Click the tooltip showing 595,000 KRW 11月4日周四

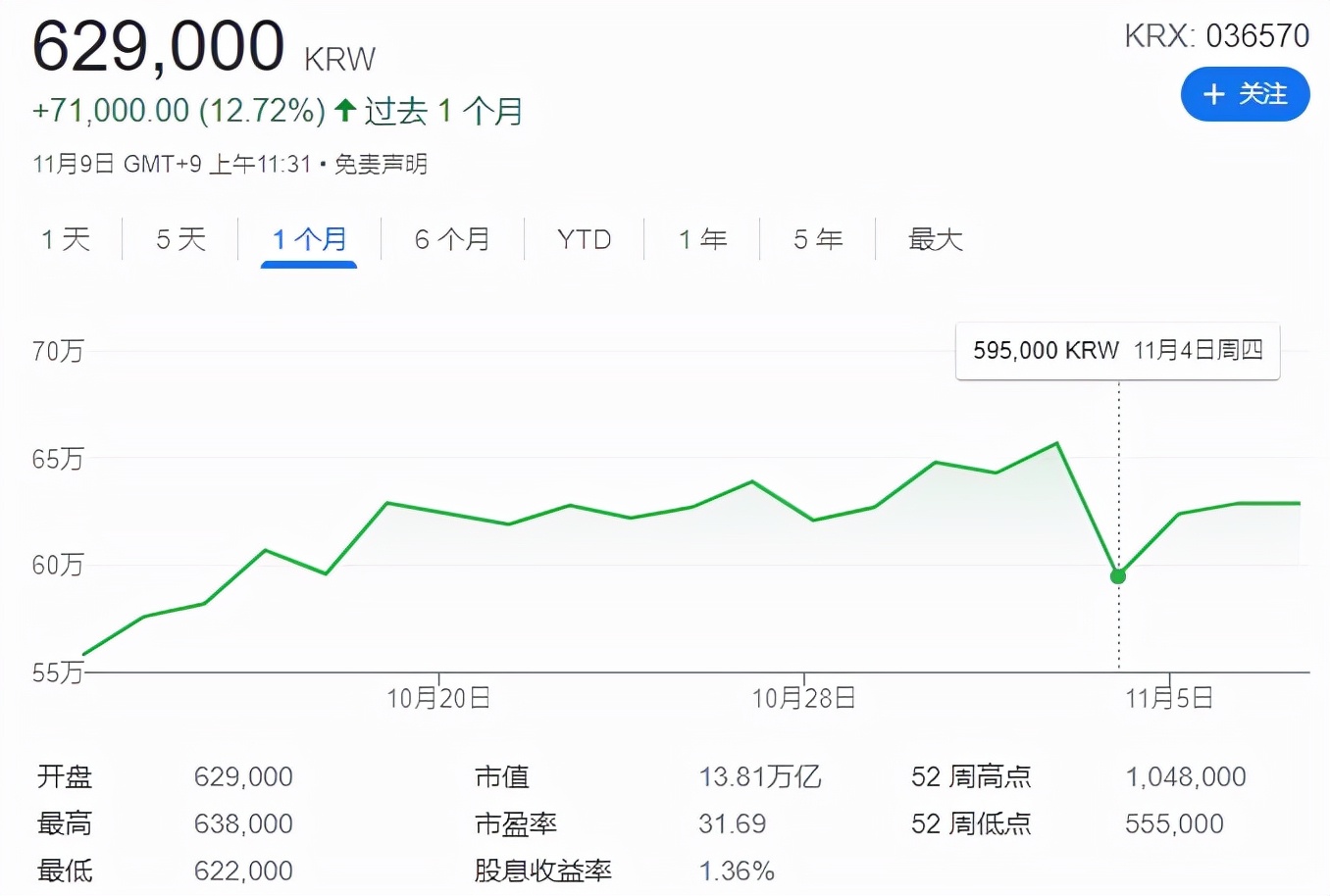1117,350
